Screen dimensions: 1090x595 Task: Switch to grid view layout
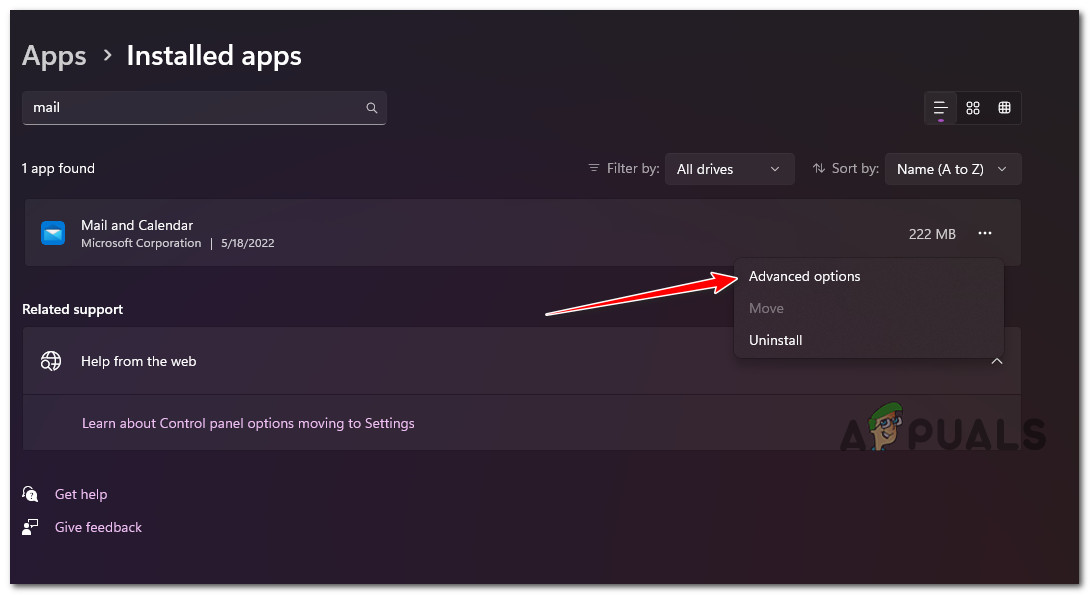tap(973, 108)
